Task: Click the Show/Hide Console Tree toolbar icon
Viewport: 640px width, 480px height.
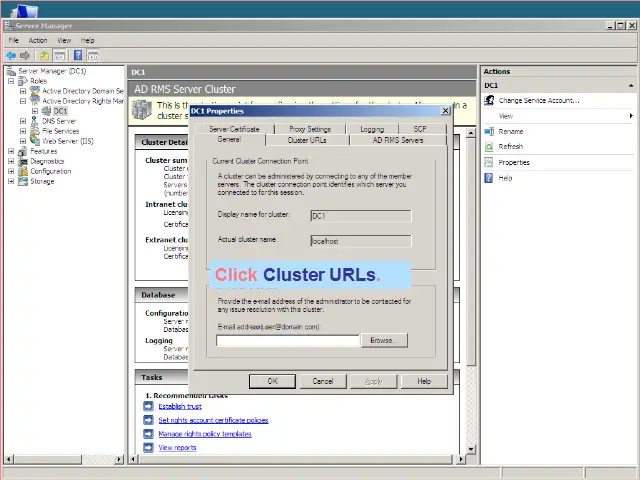Action: point(60,55)
